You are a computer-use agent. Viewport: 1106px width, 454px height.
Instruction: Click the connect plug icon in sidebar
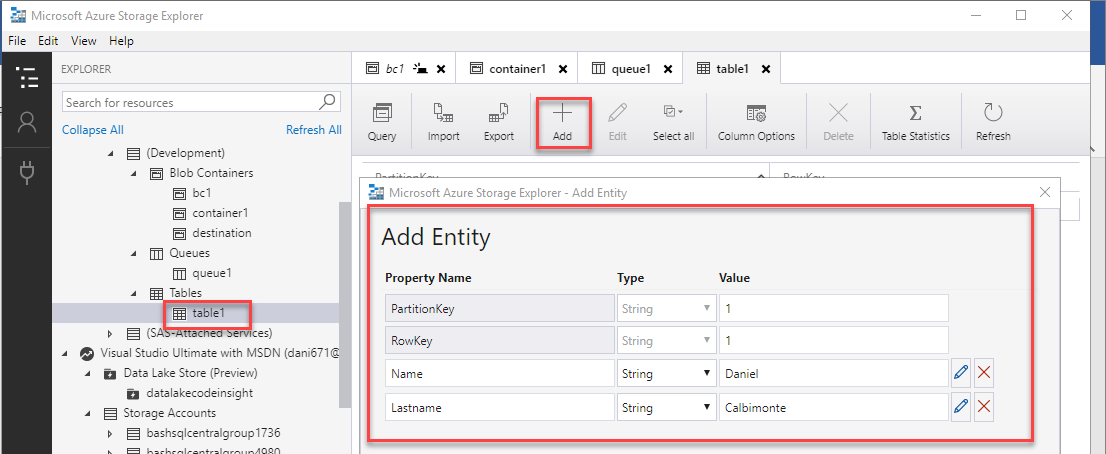coord(27,173)
